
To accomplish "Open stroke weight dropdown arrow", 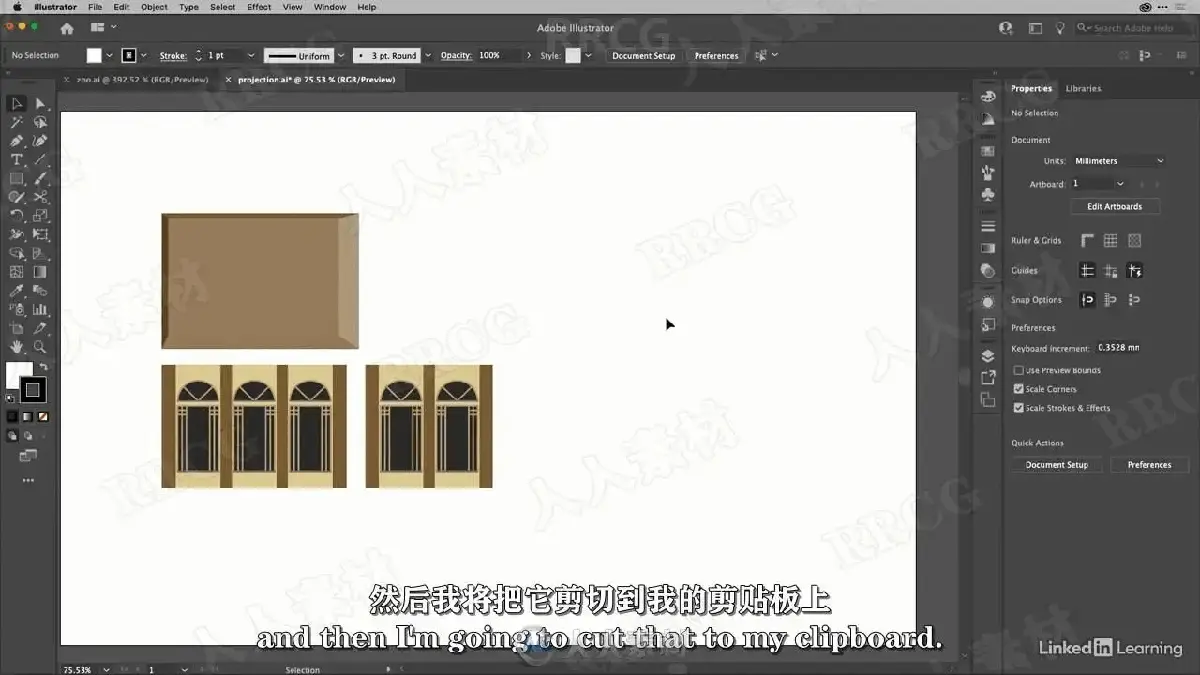I will click(x=251, y=56).
